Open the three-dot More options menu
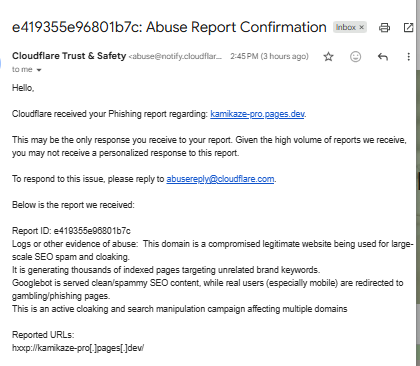The height and width of the screenshot is (366, 420). (408, 57)
